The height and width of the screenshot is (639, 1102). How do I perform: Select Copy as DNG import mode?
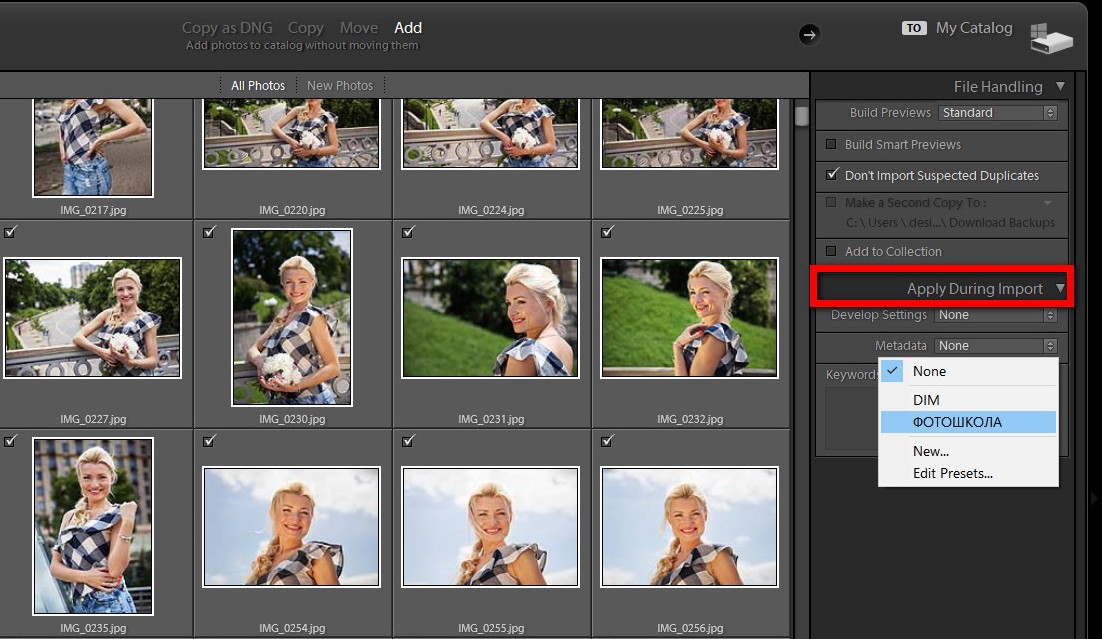(x=227, y=27)
